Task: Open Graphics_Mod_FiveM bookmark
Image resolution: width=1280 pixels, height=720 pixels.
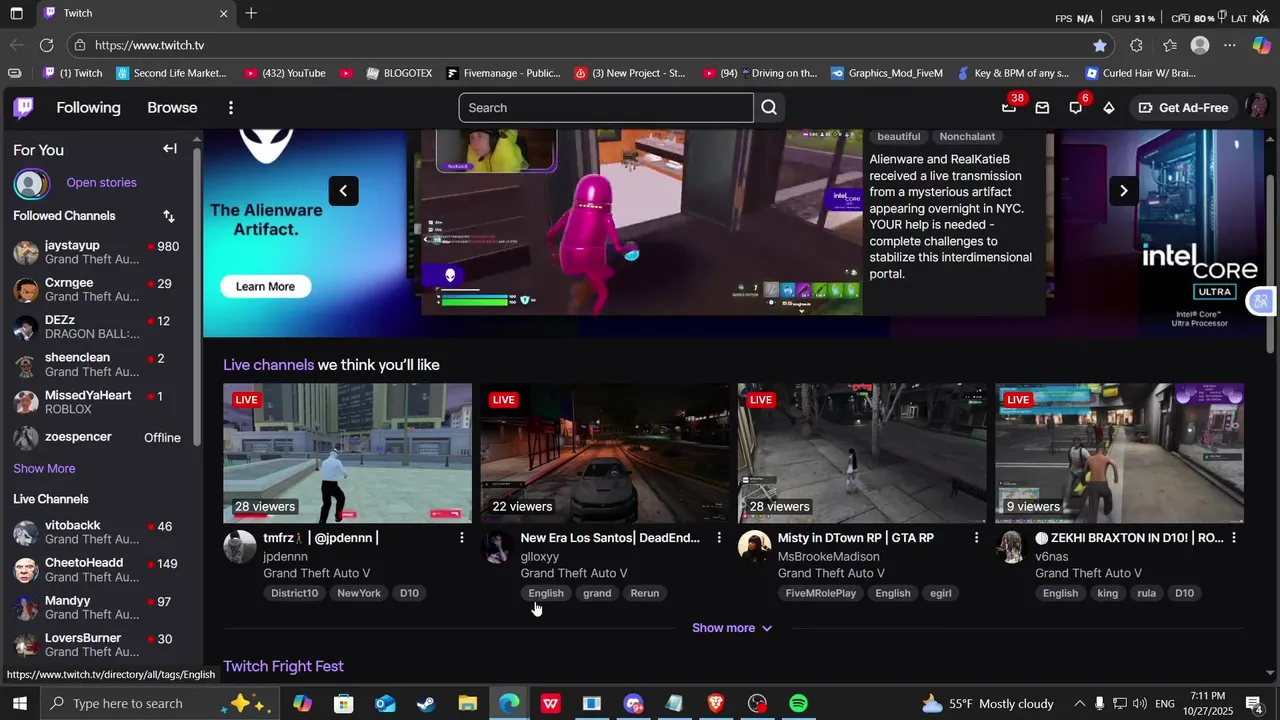Action: click(x=886, y=73)
